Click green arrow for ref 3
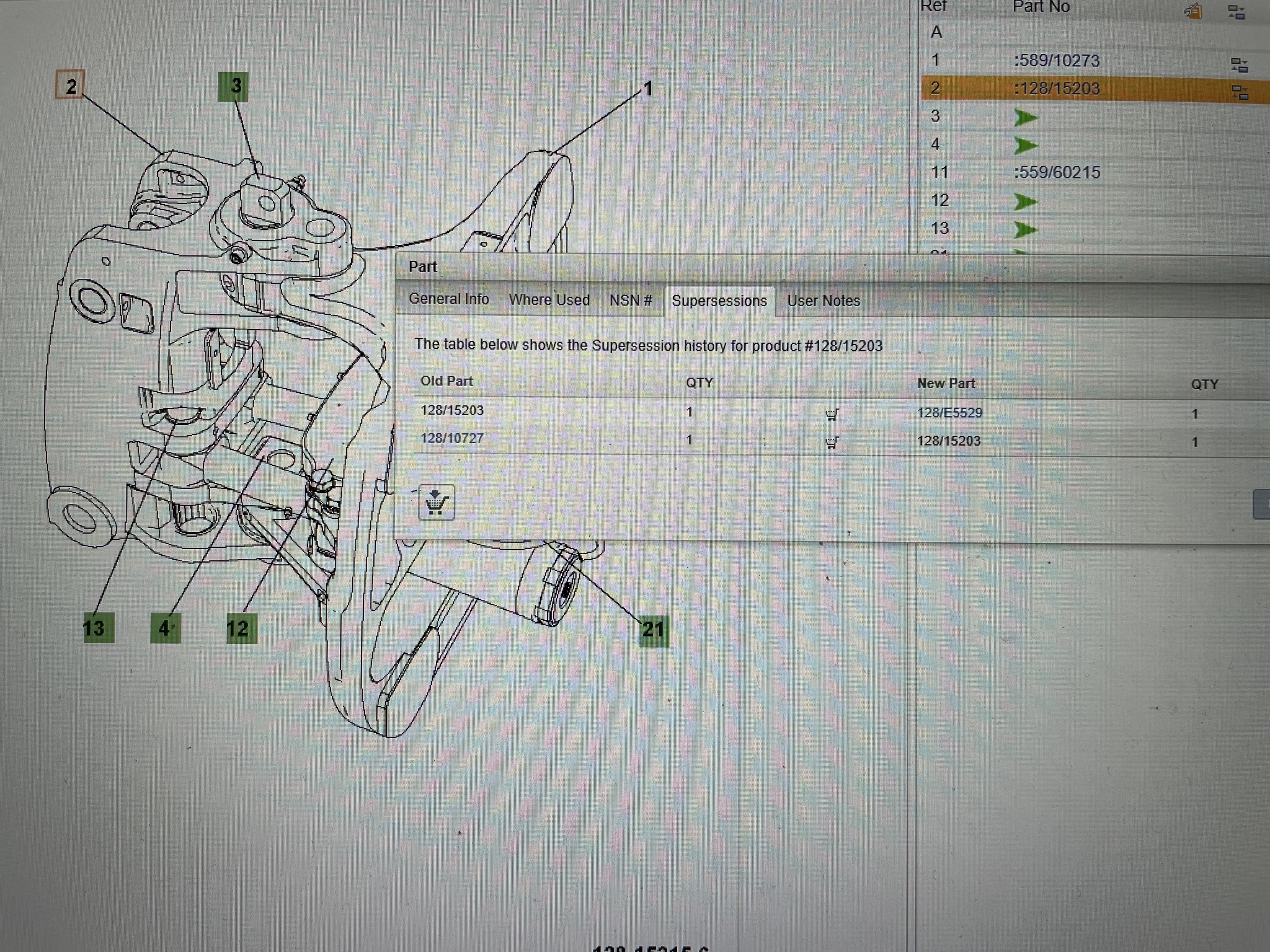This screenshot has width=1270, height=952. (x=1026, y=117)
